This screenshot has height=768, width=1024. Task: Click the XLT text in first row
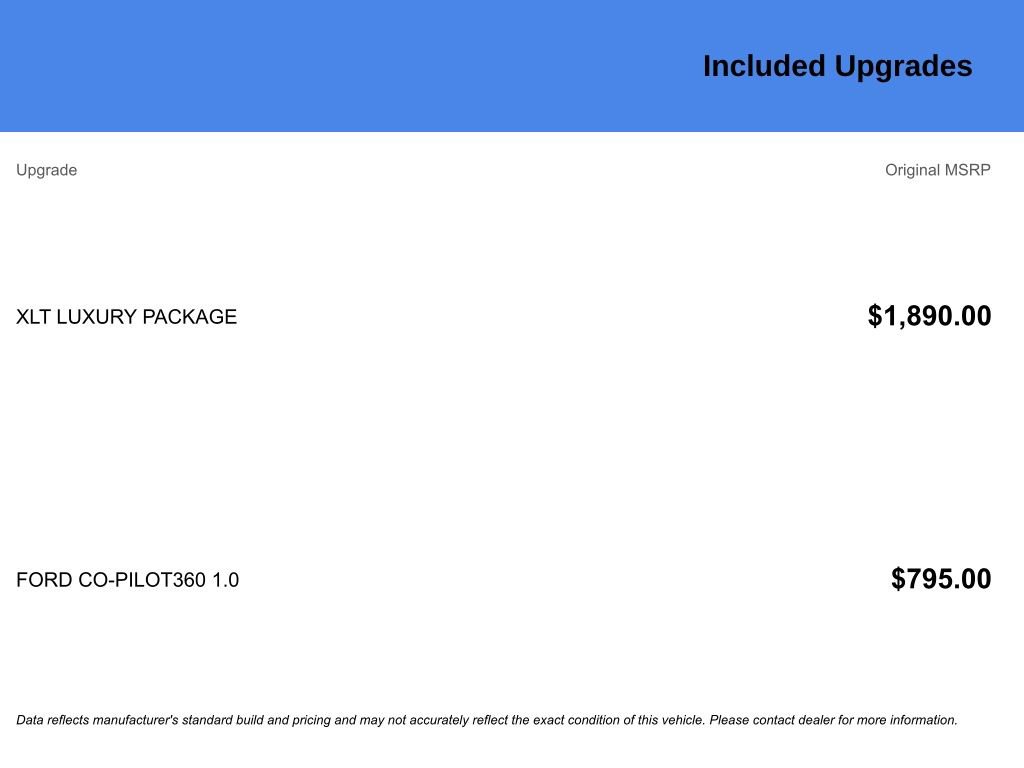coord(33,317)
